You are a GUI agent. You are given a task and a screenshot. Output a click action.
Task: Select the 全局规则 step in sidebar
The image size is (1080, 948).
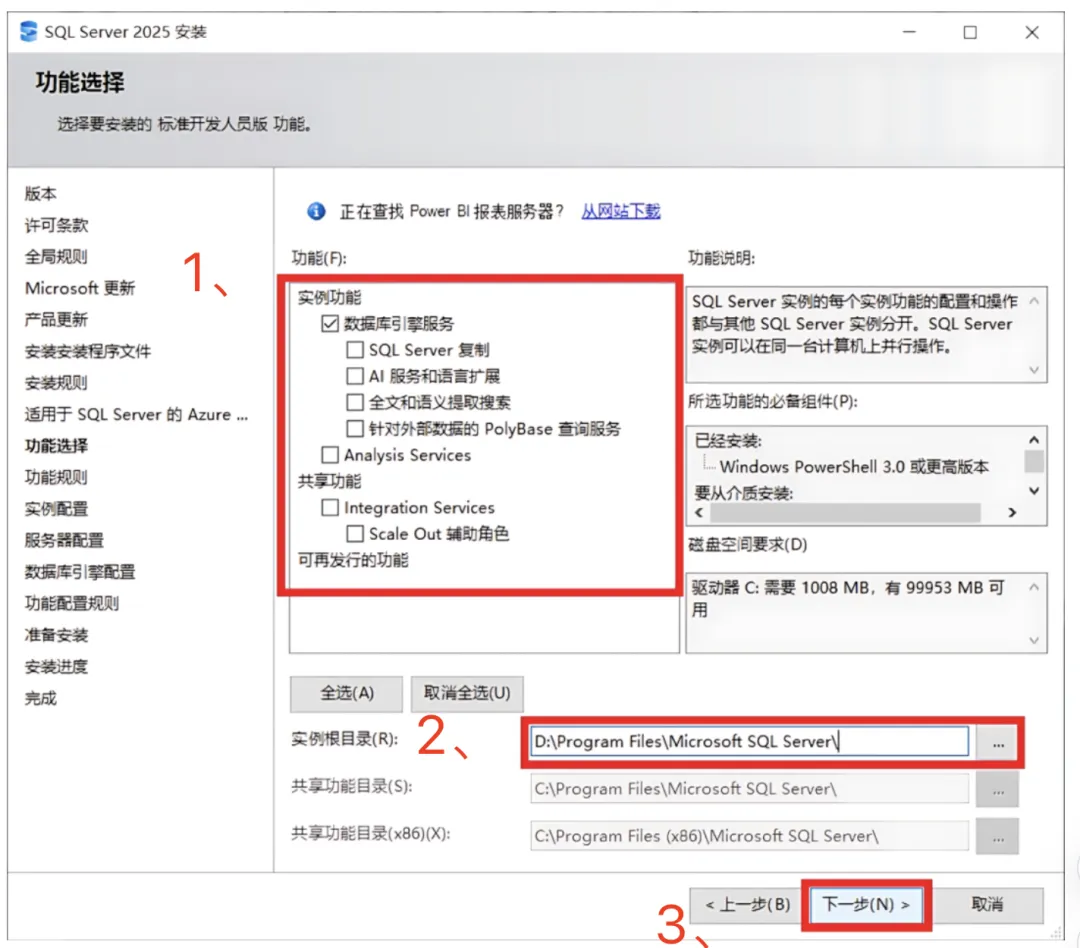(x=56, y=257)
